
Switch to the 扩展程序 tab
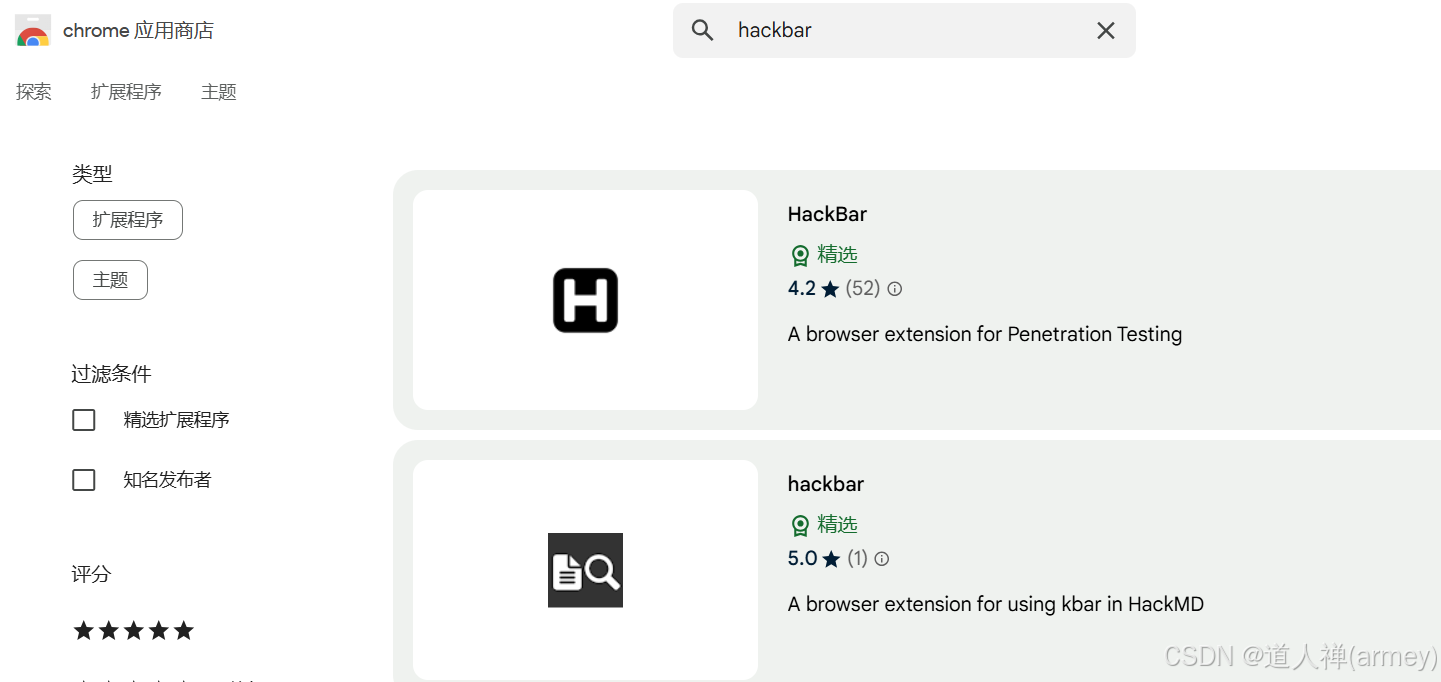click(x=126, y=92)
